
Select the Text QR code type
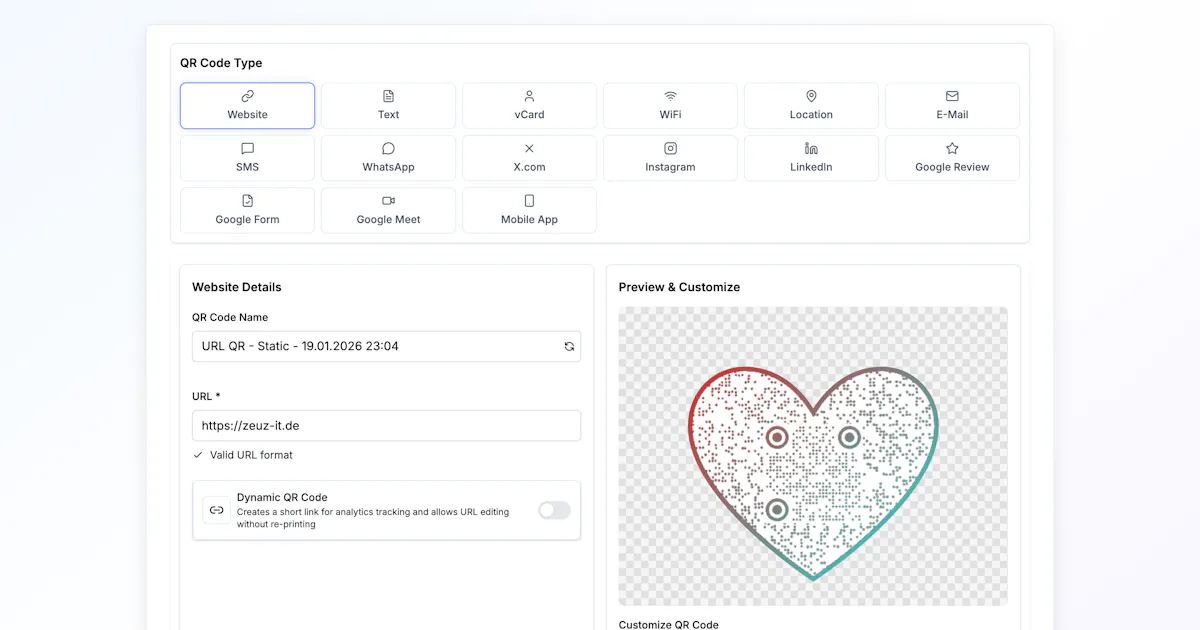pyautogui.click(x=388, y=105)
